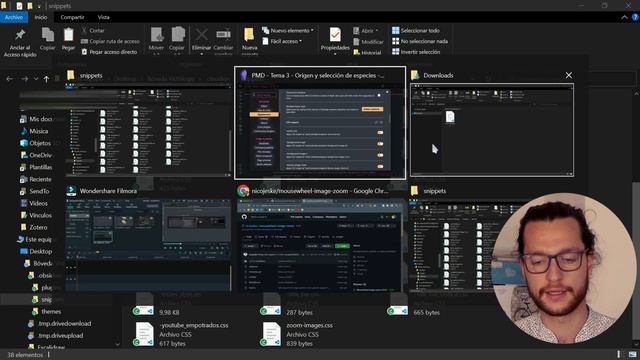Click Pegar acceso directo
640x360 pixels.
click(109, 52)
